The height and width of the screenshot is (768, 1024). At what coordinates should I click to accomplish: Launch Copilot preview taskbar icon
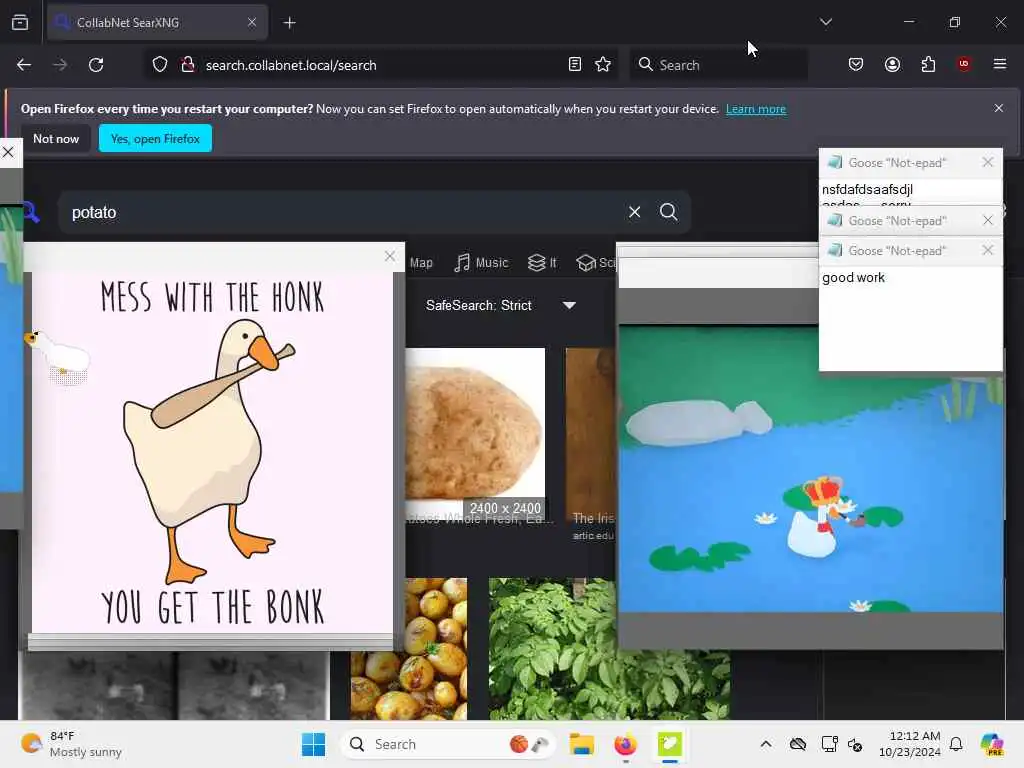pyautogui.click(x=992, y=744)
